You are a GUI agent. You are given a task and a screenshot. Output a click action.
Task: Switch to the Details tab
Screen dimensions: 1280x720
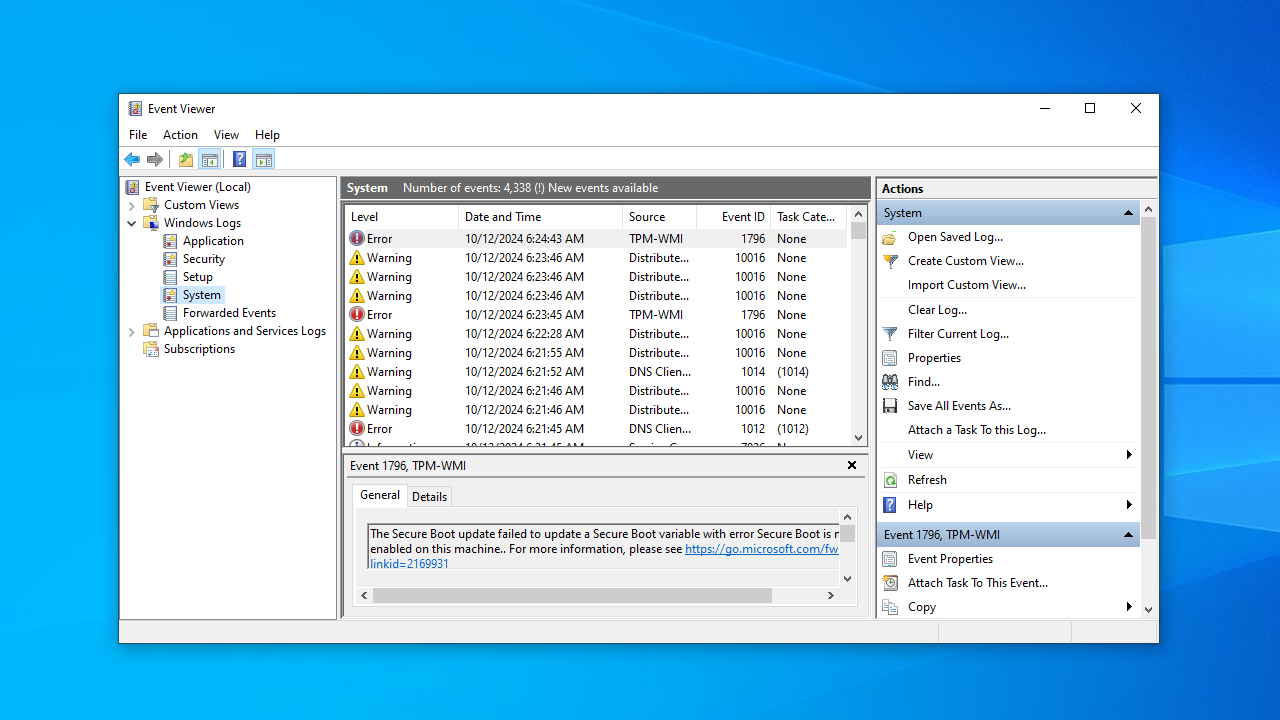point(430,497)
